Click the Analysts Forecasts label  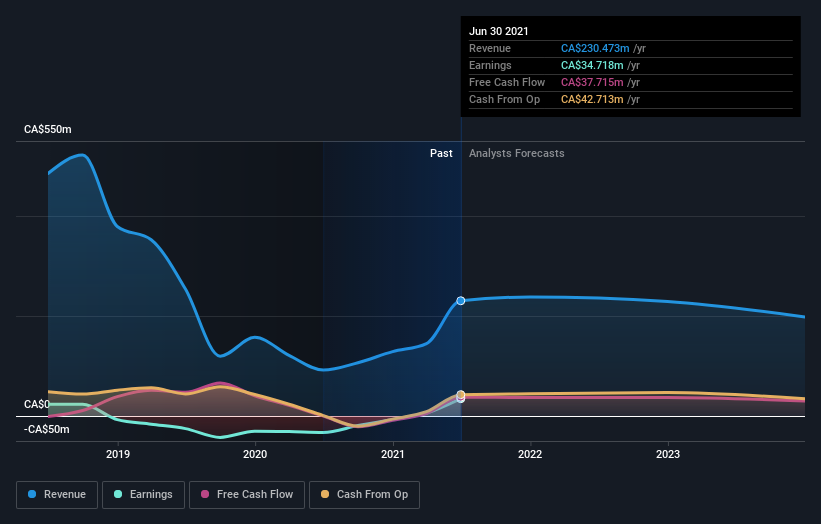tap(517, 153)
